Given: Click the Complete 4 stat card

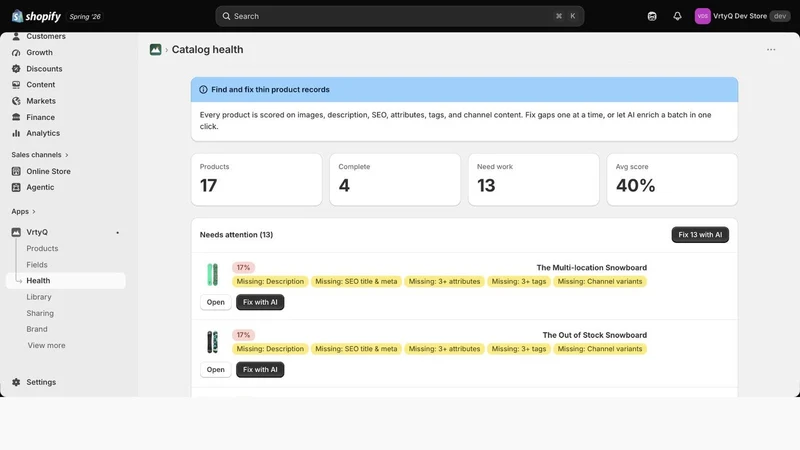Looking at the screenshot, I should click(395, 180).
